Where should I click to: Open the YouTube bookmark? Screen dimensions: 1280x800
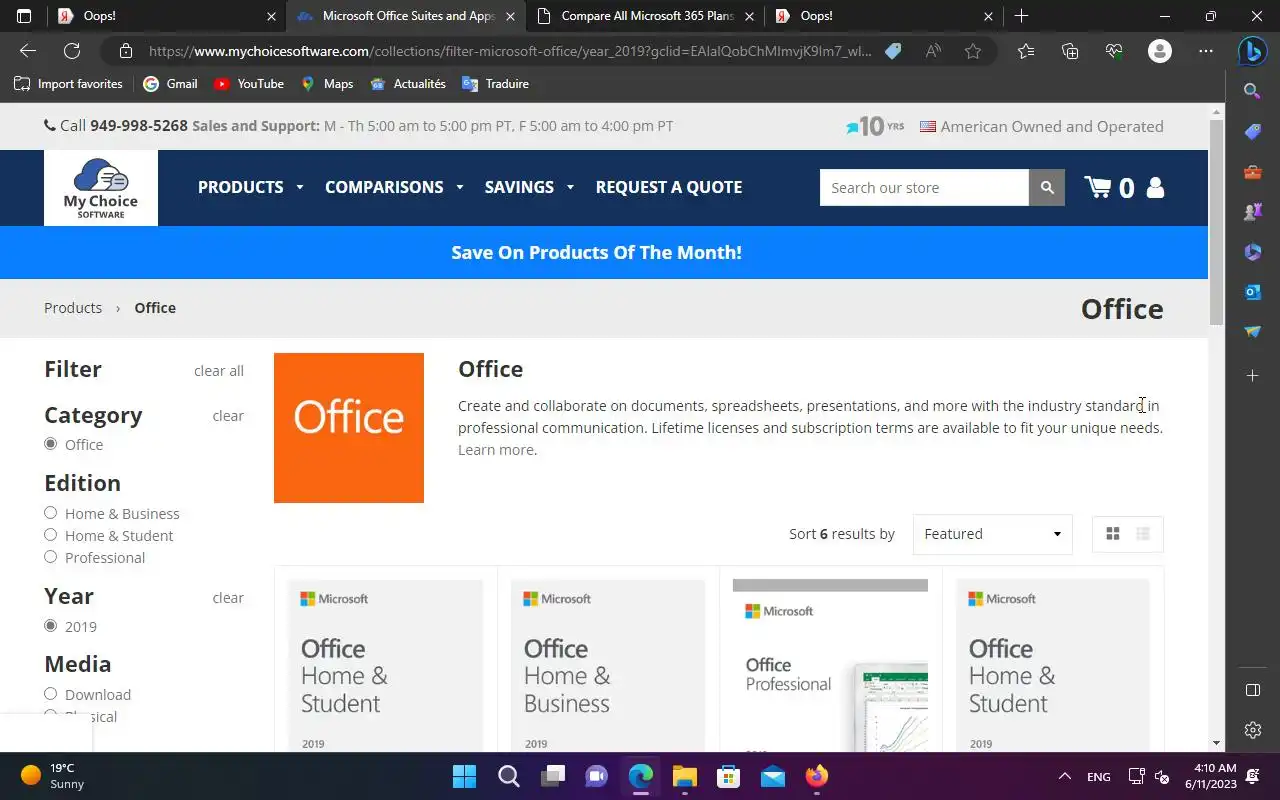pos(249,84)
